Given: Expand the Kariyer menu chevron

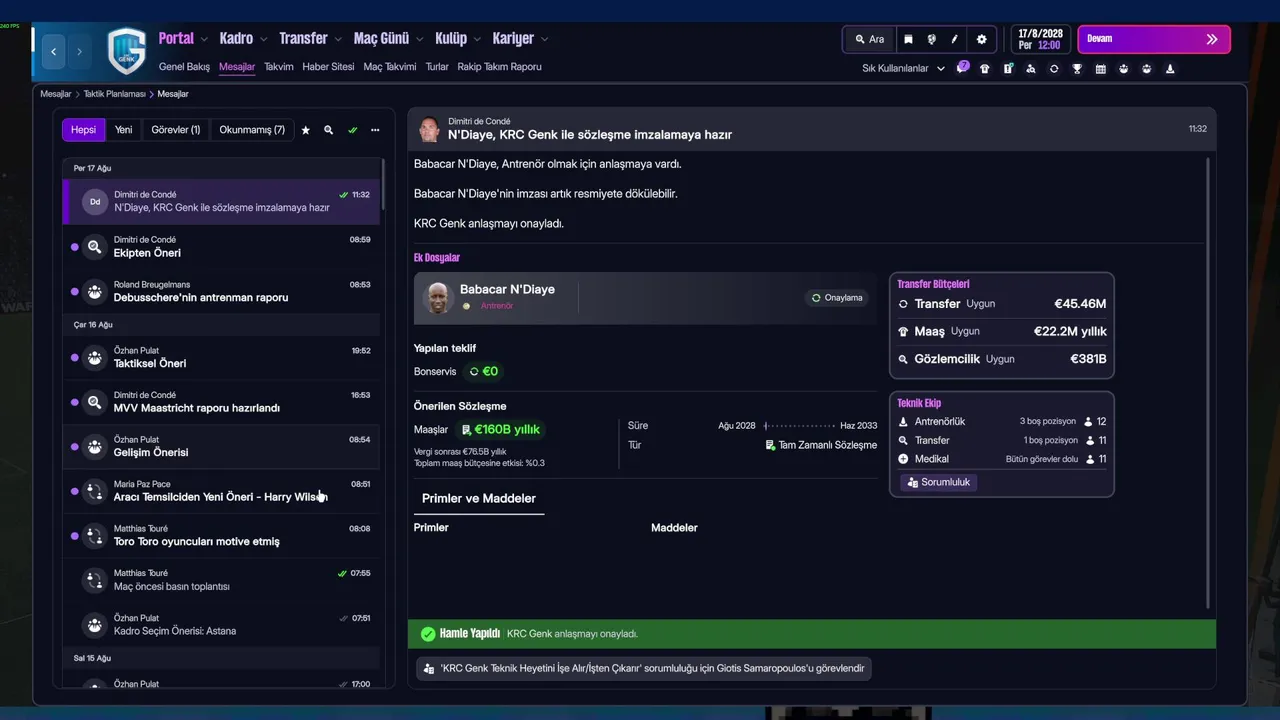Looking at the screenshot, I should (544, 39).
